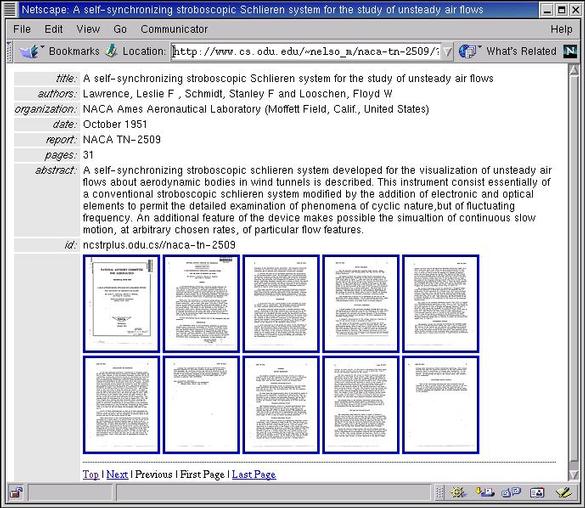Expand the Location URL history dropdown
This screenshot has height=508, width=585.
[x=447, y=51]
